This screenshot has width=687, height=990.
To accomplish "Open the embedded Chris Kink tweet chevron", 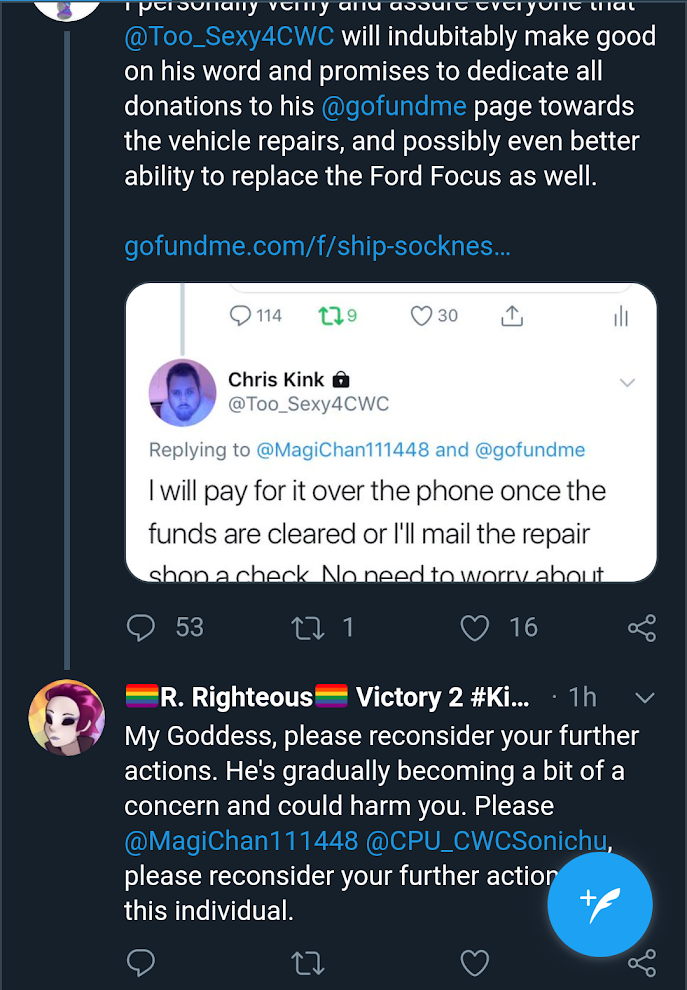I will pyautogui.click(x=627, y=383).
